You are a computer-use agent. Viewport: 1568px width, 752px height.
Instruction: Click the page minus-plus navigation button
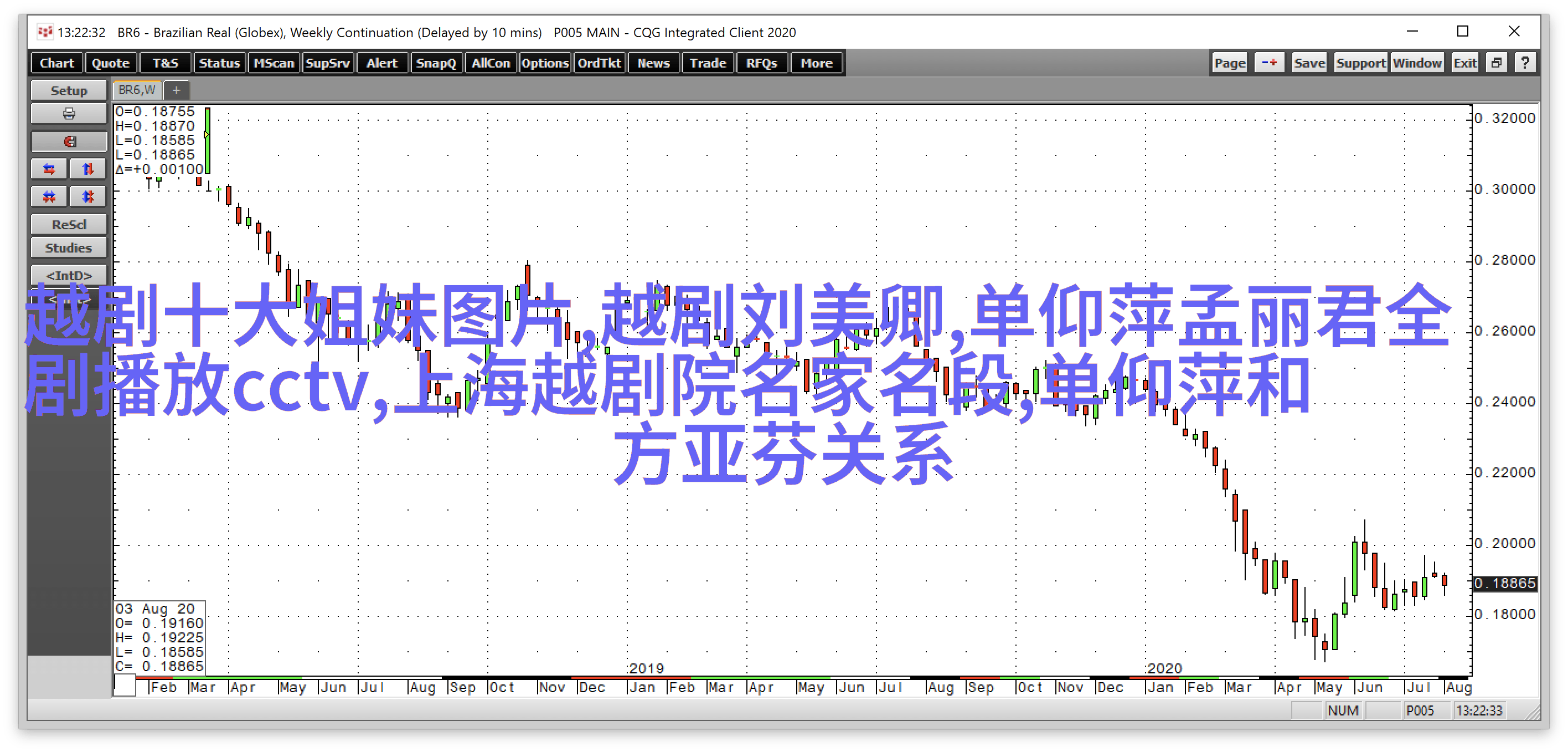[x=1269, y=63]
